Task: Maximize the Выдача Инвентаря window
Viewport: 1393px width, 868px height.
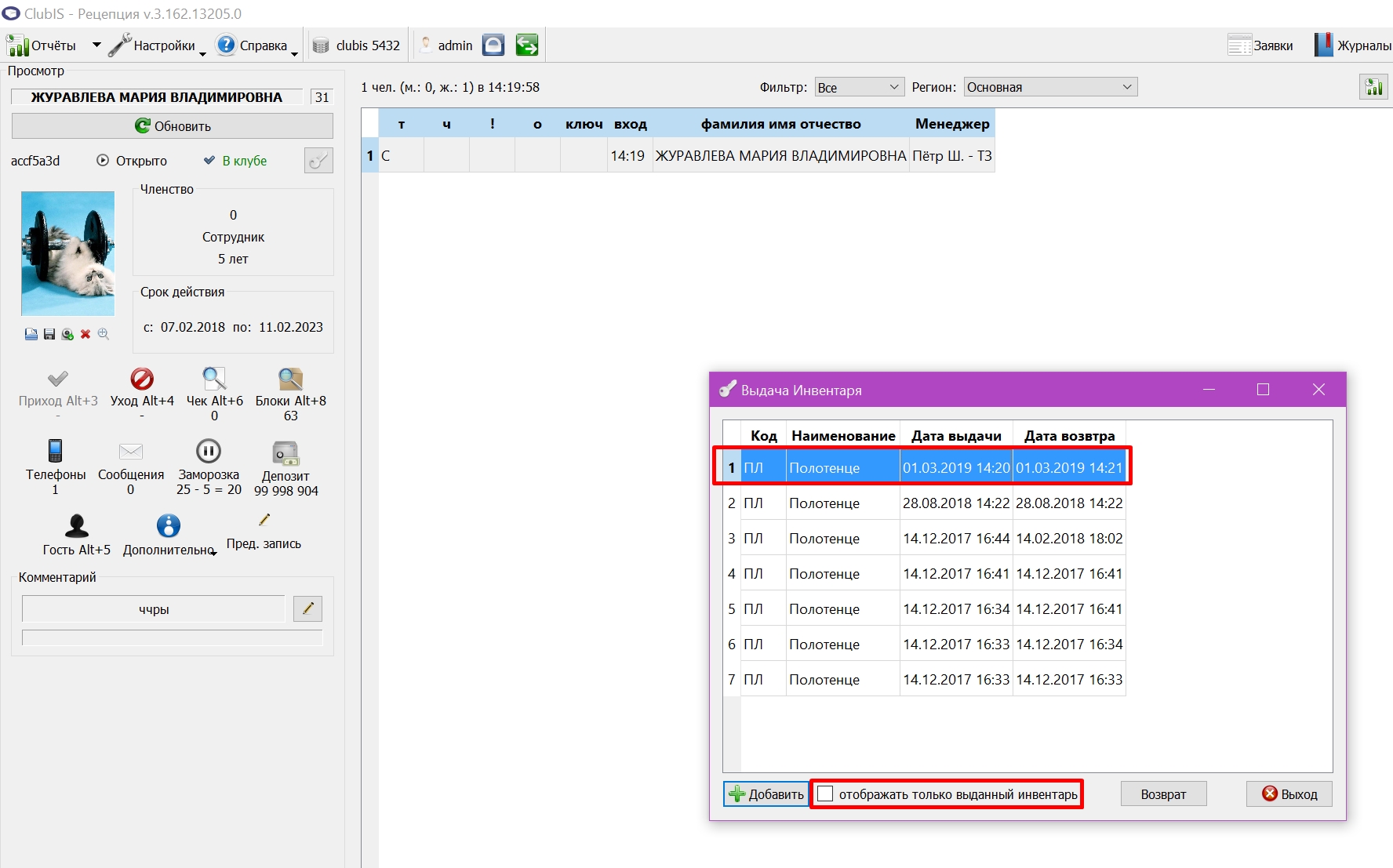Action: (1263, 390)
